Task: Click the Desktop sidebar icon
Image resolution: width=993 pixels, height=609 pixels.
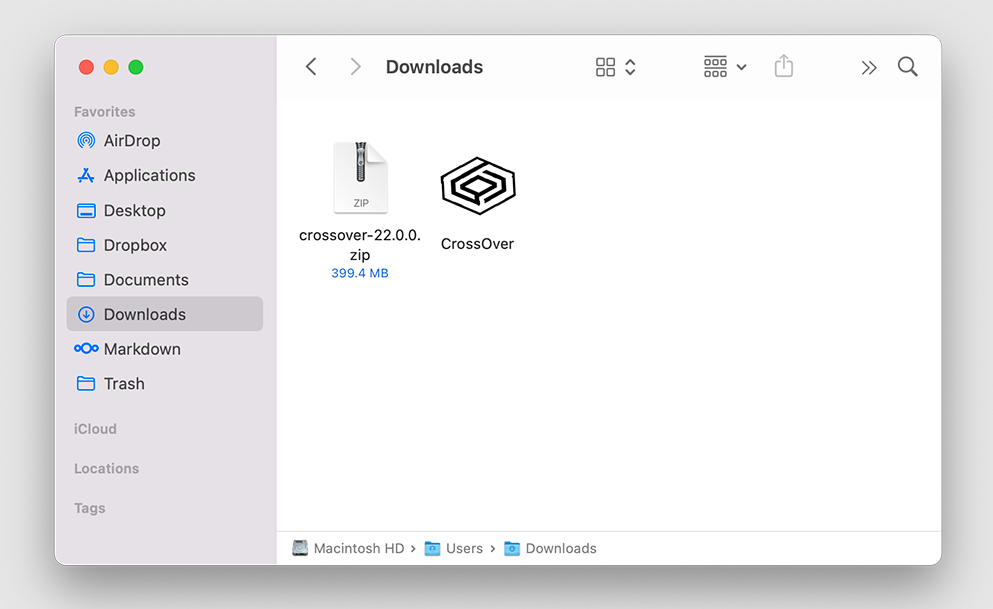Action: [86, 210]
